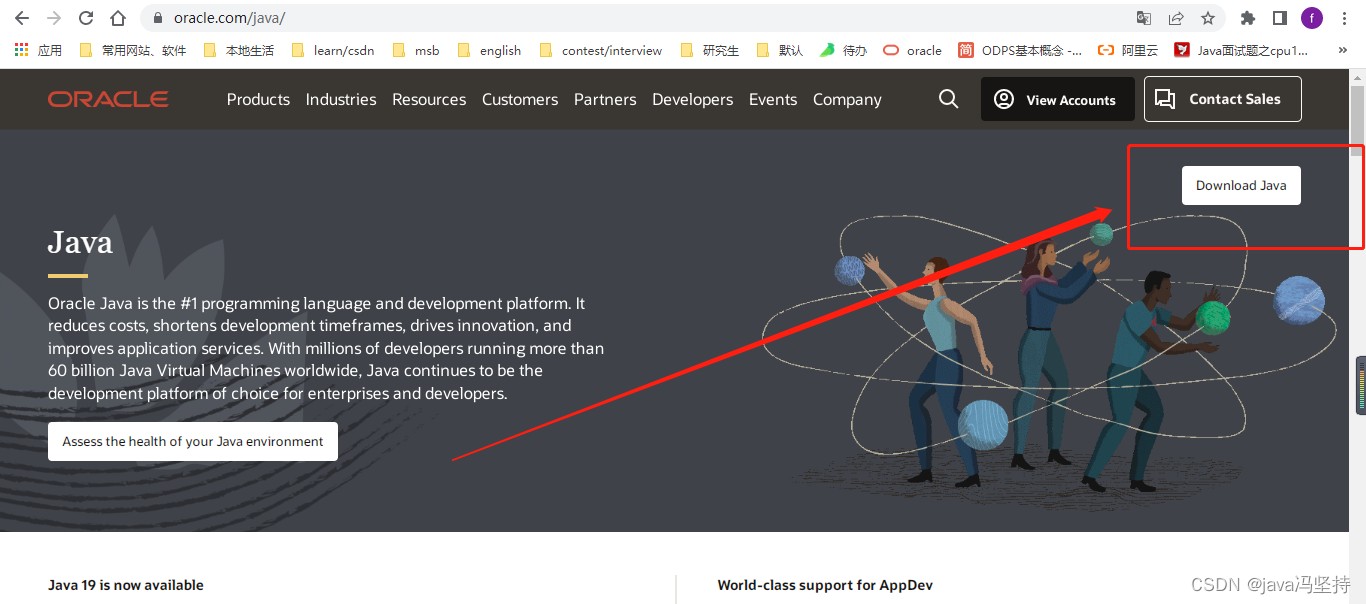The image size is (1366, 604).
Task: Bookmark this page with the star icon
Action: pos(1208,18)
